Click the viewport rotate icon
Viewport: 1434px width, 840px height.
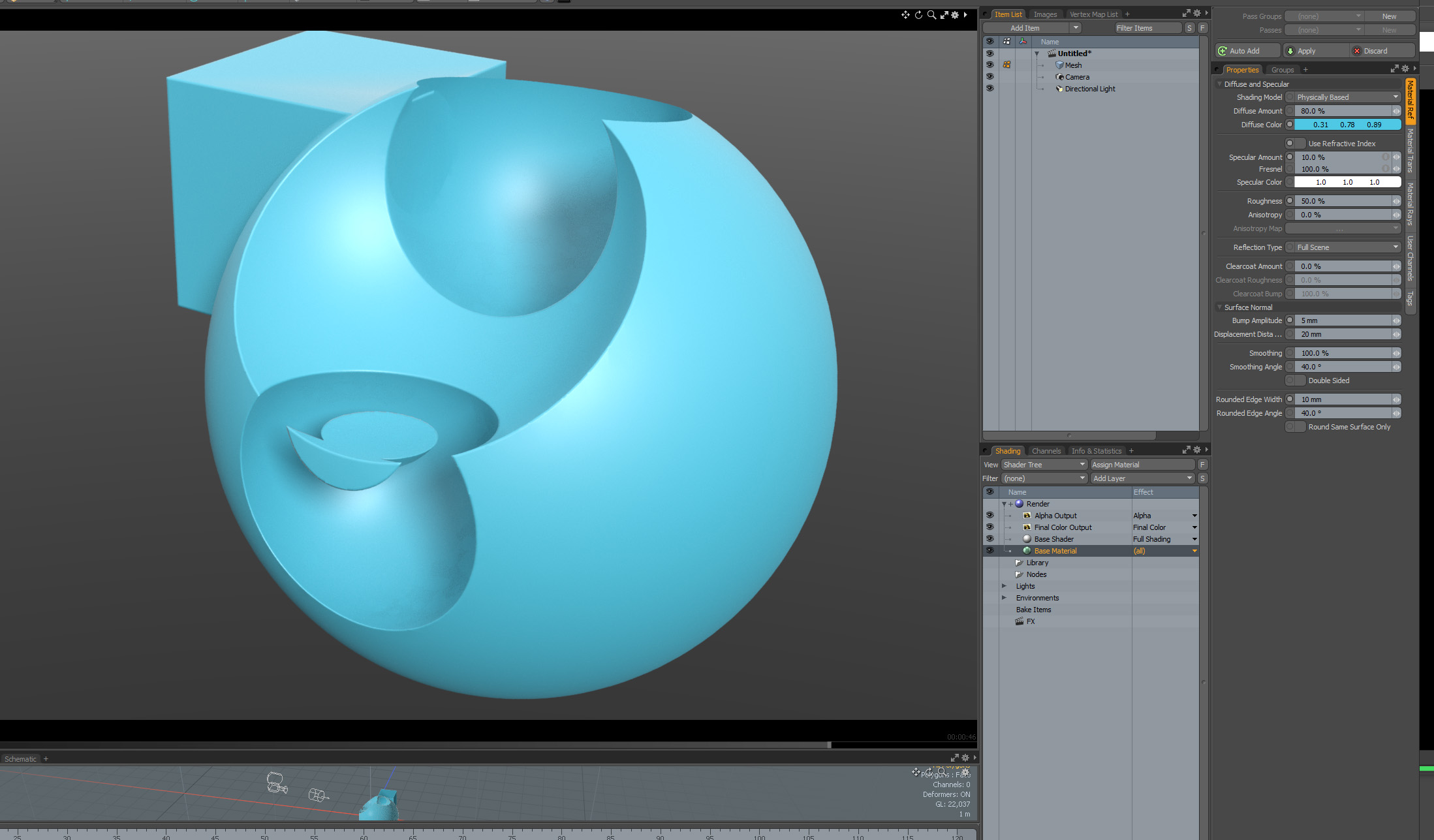coord(918,14)
